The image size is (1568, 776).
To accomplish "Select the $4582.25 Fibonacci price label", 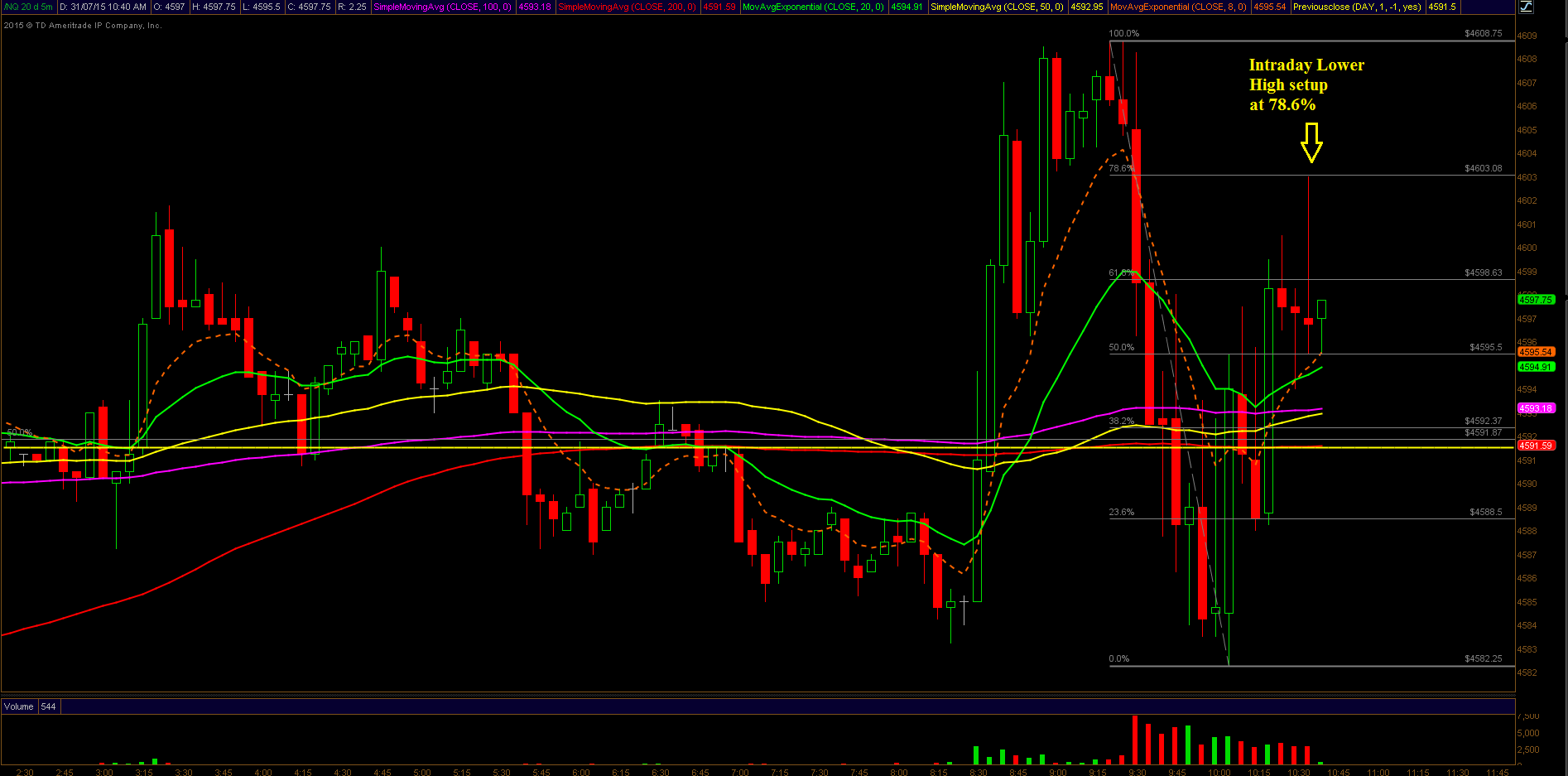I will point(1483,658).
